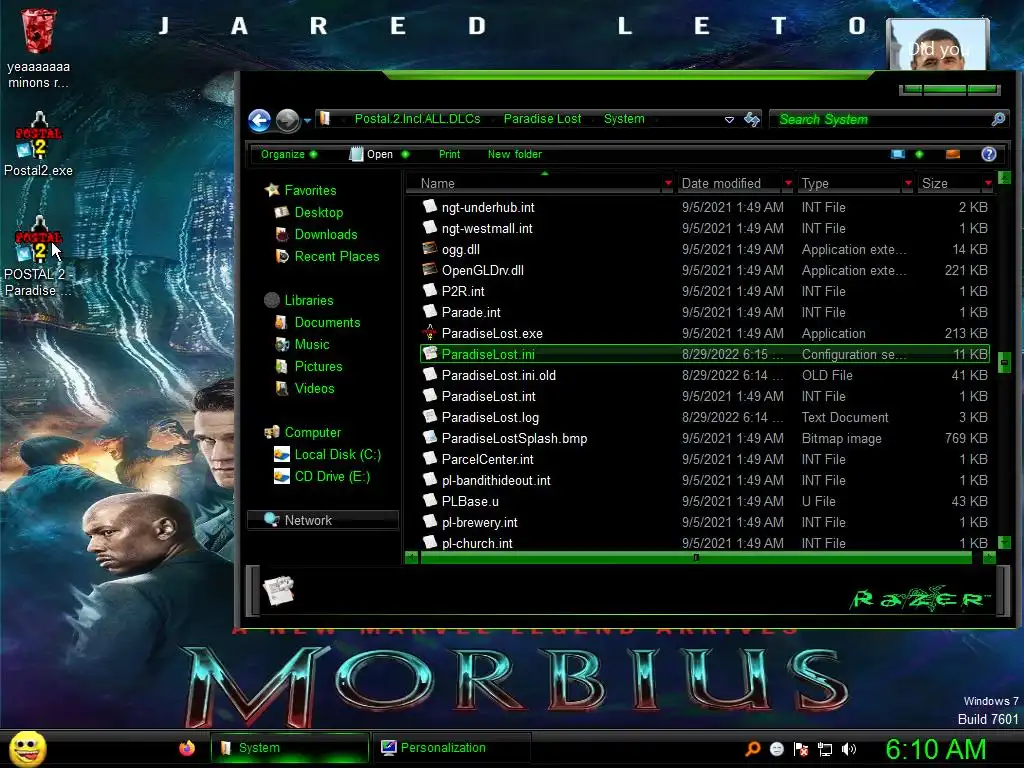Select the ParadiseLost.exe file icon
The height and width of the screenshot is (768, 1024).
pos(430,333)
